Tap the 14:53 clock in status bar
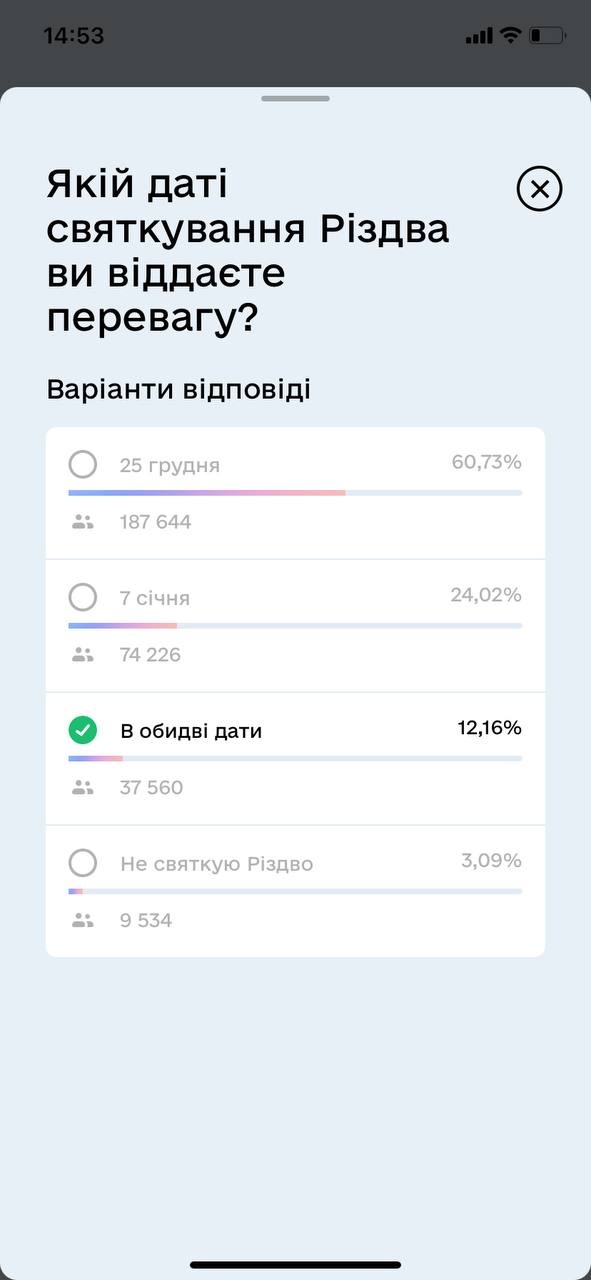Screen dimensions: 591x1280 (74, 36)
